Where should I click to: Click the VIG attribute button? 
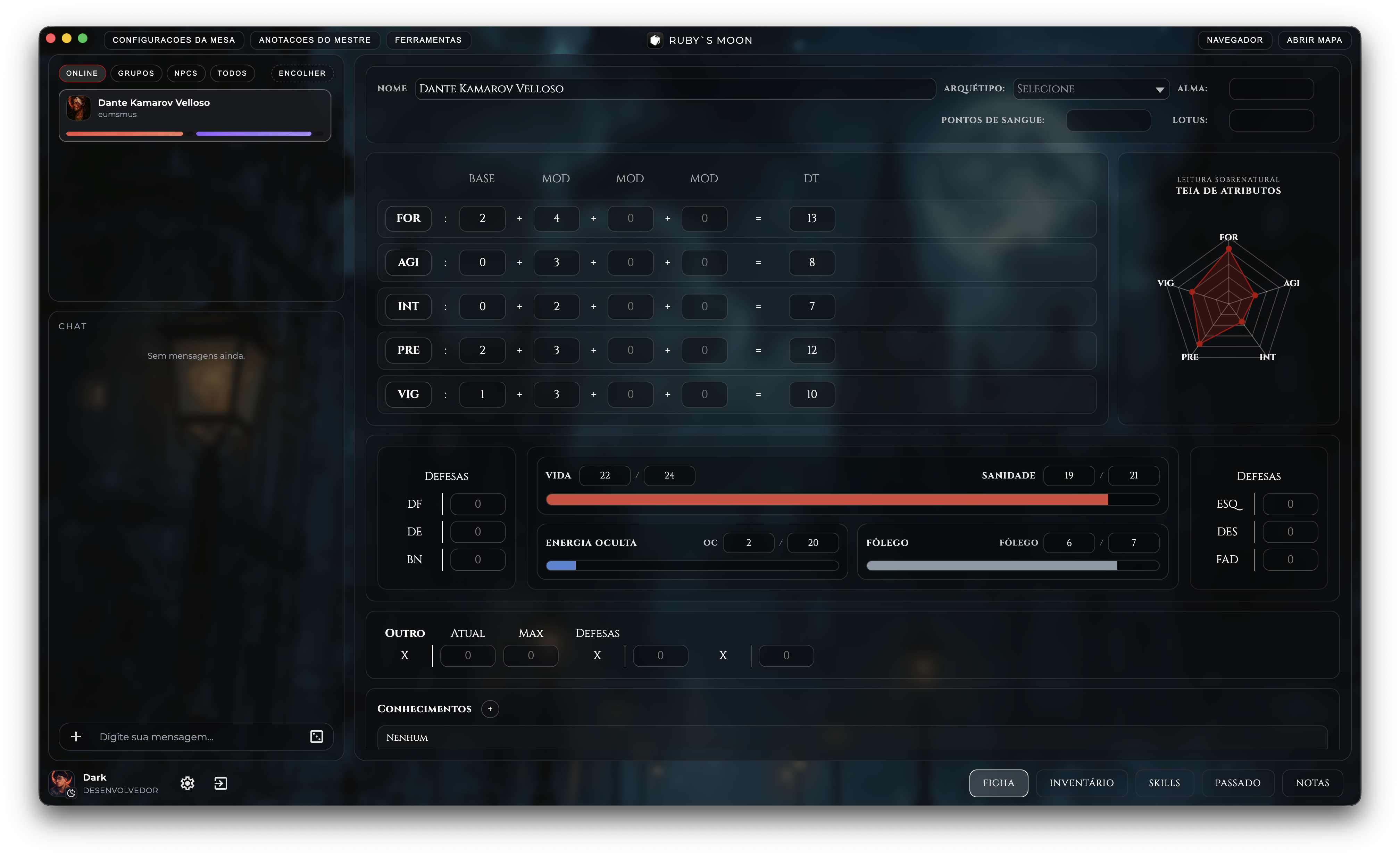tap(409, 394)
